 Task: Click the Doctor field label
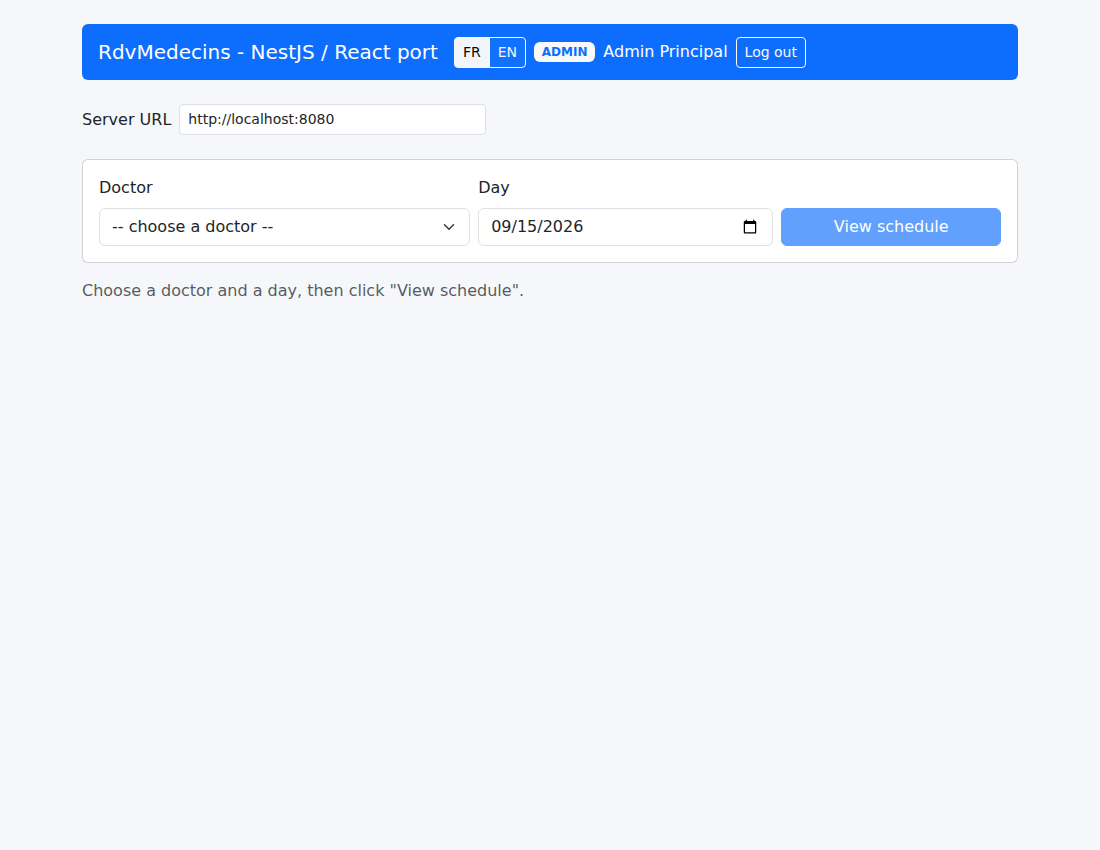pos(126,187)
